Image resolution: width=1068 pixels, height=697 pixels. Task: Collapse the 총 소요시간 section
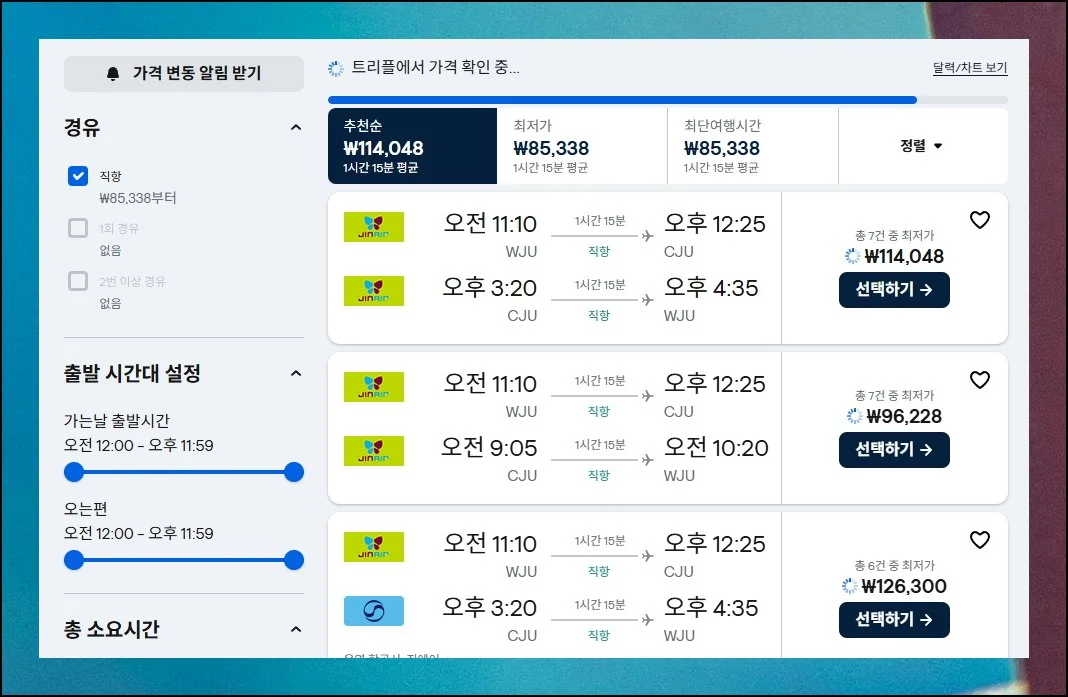pos(295,629)
